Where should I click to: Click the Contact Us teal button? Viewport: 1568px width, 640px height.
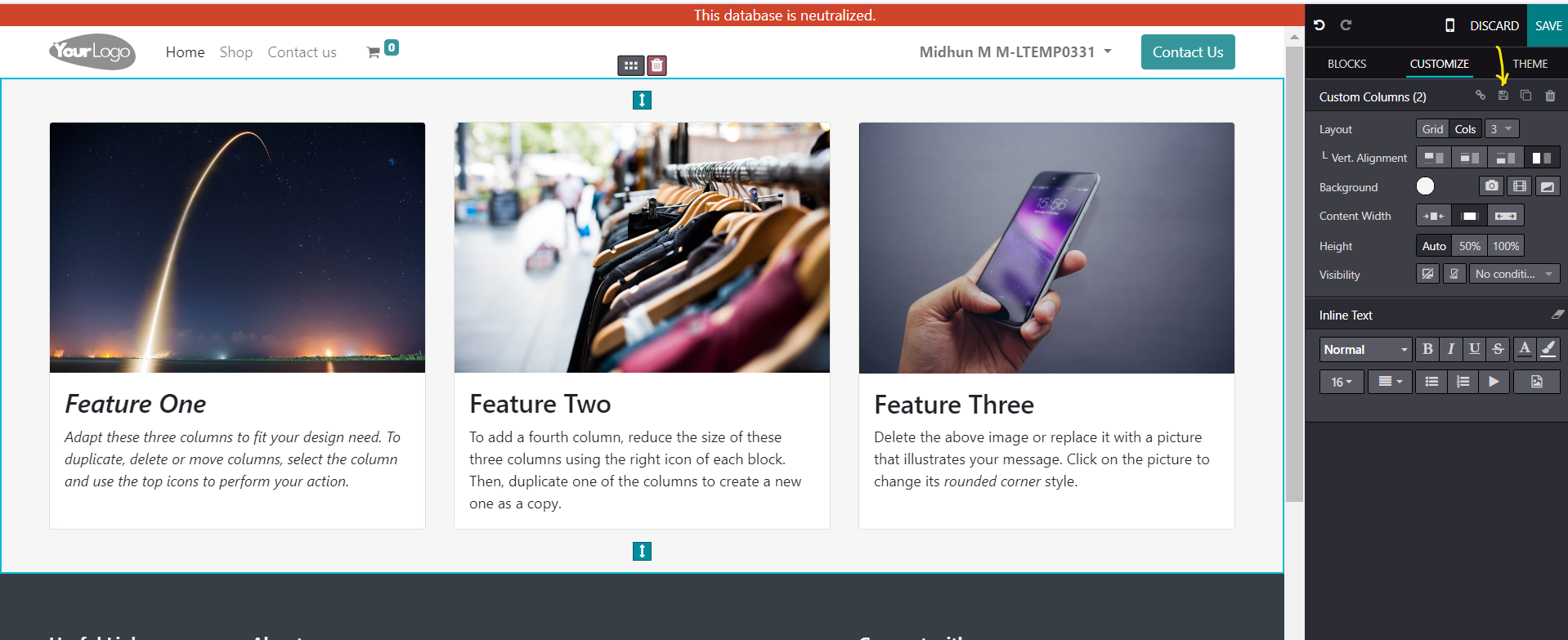pos(1188,51)
